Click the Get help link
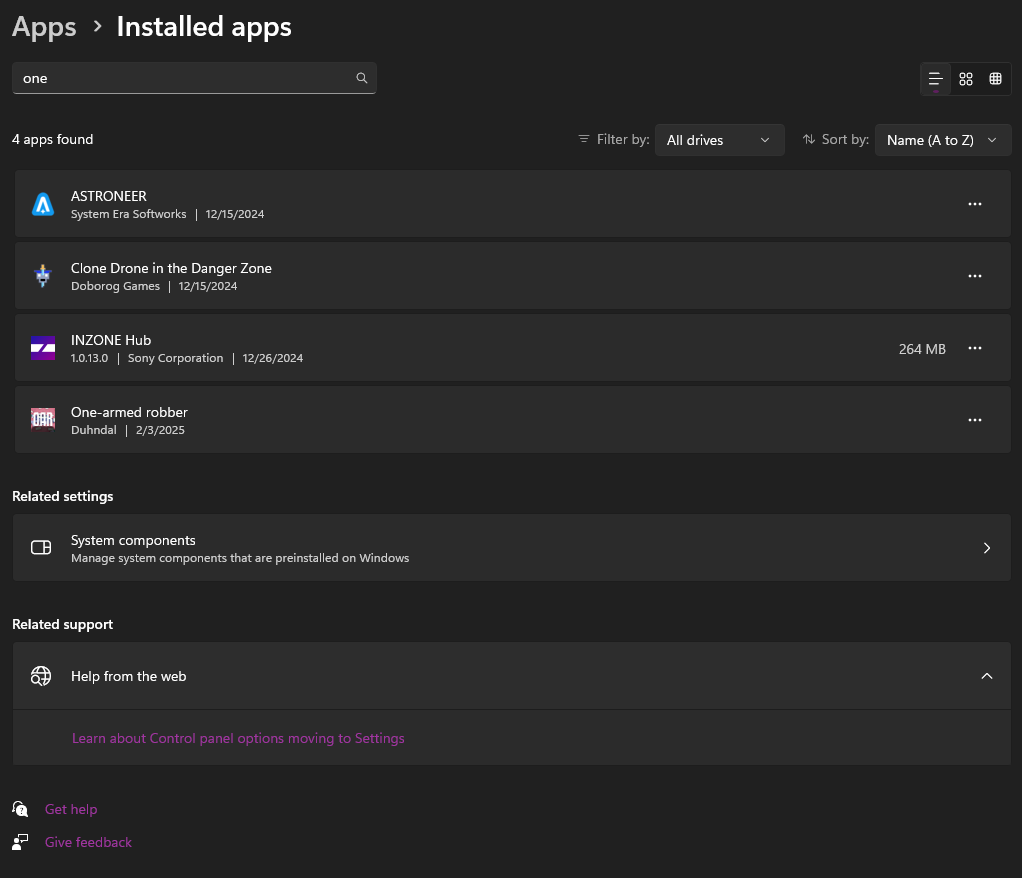 [71, 809]
